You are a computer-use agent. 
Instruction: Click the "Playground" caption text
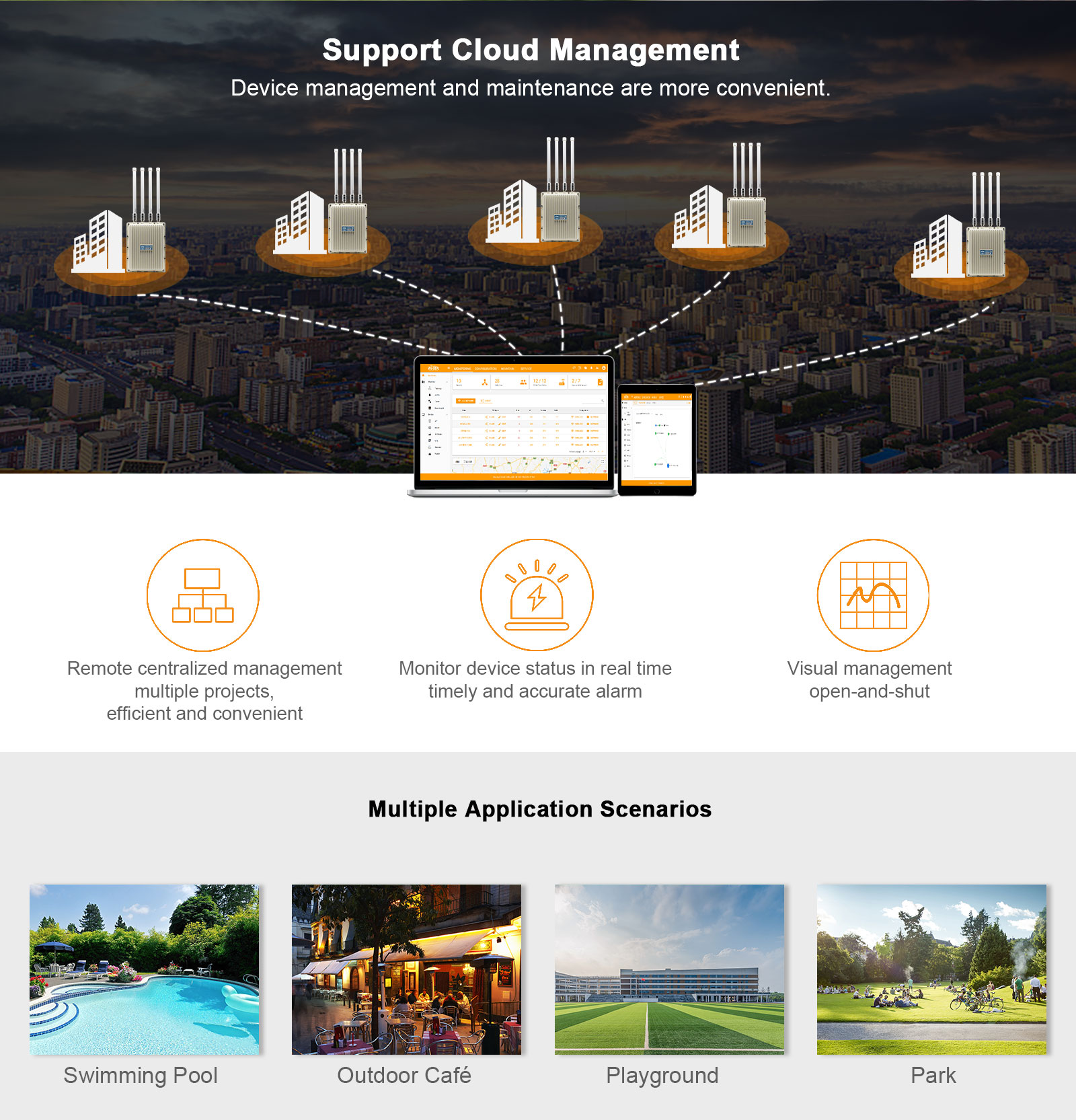pos(662,1075)
